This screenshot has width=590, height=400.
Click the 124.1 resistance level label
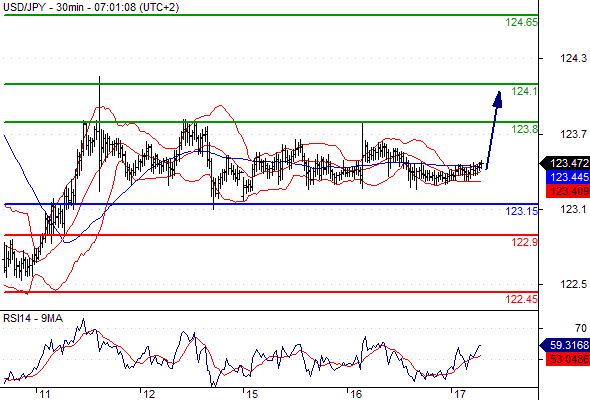point(525,91)
